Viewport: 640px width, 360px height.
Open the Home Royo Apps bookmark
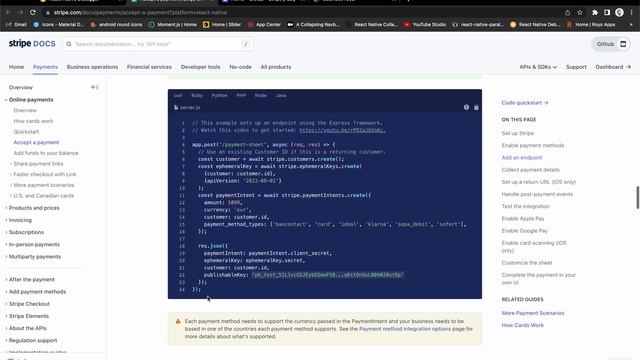[591, 24]
